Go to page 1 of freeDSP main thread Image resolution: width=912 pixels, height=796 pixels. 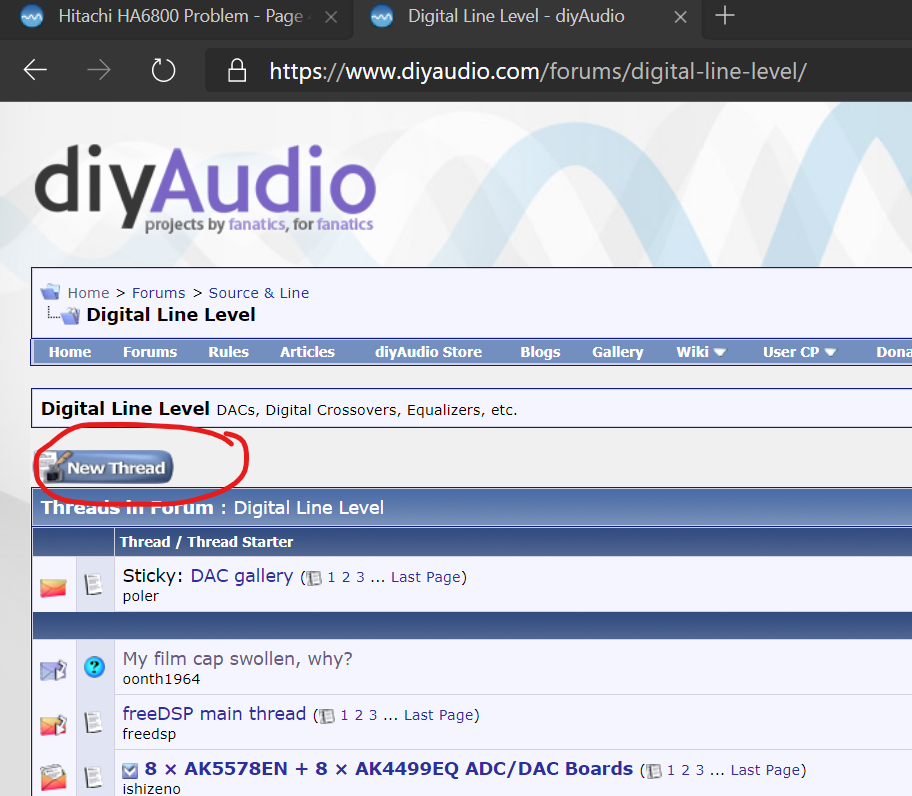(344, 715)
